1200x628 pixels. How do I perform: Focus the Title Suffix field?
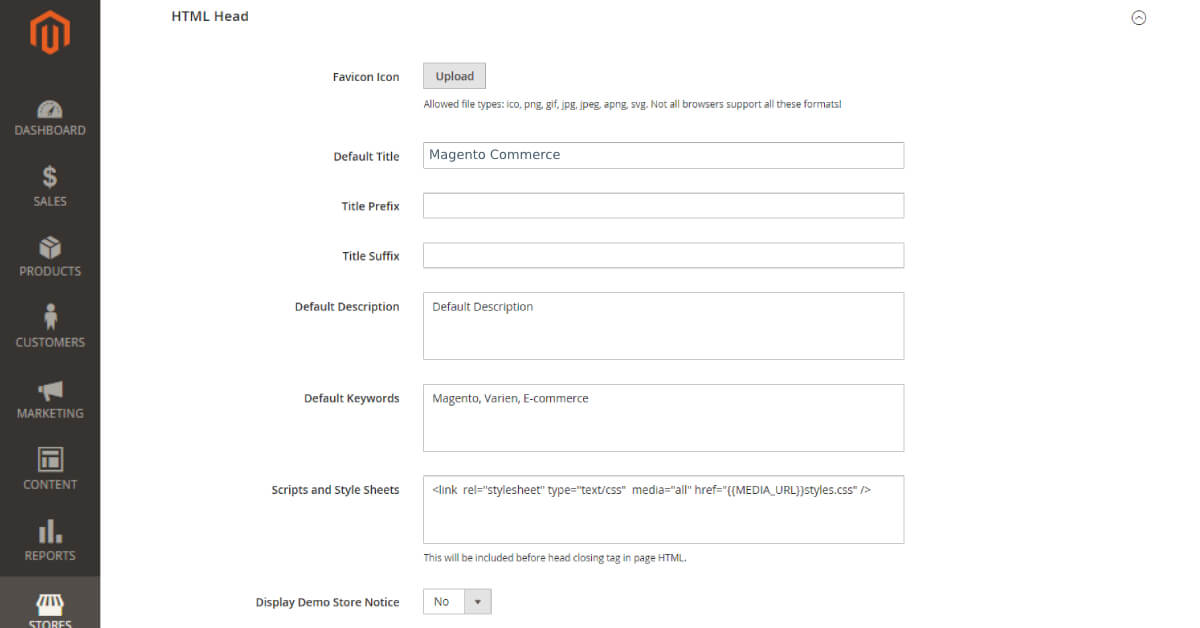pyautogui.click(x=663, y=255)
